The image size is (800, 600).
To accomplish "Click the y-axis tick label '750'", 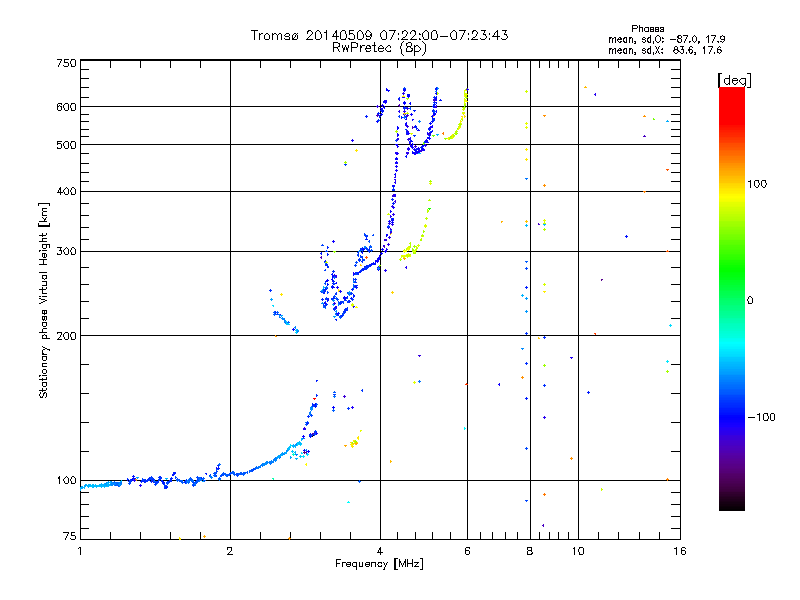I will coord(67,63).
